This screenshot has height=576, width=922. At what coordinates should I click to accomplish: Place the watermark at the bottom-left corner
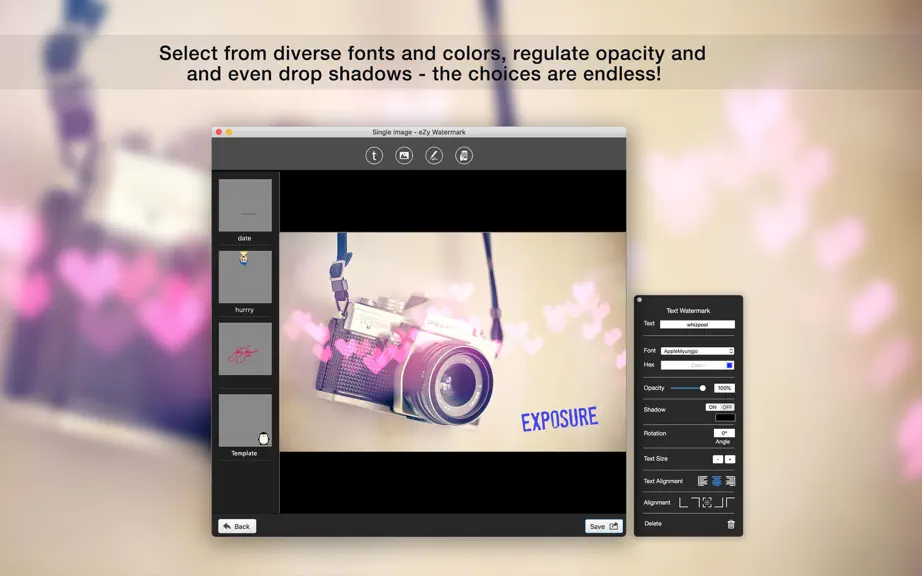[683, 503]
